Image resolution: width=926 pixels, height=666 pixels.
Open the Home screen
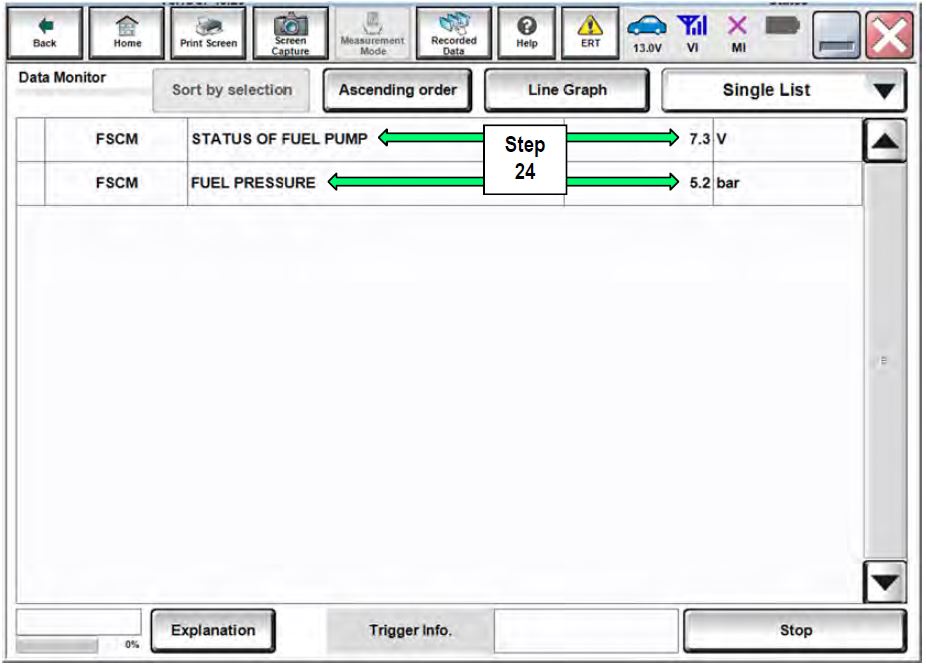(x=126, y=33)
